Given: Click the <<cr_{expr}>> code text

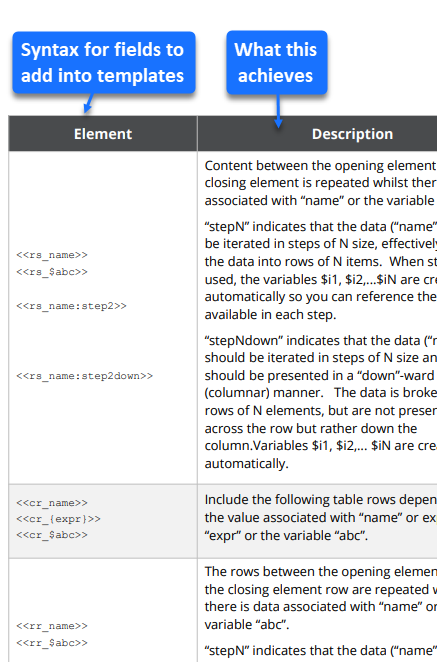Looking at the screenshot, I should tap(58, 519).
